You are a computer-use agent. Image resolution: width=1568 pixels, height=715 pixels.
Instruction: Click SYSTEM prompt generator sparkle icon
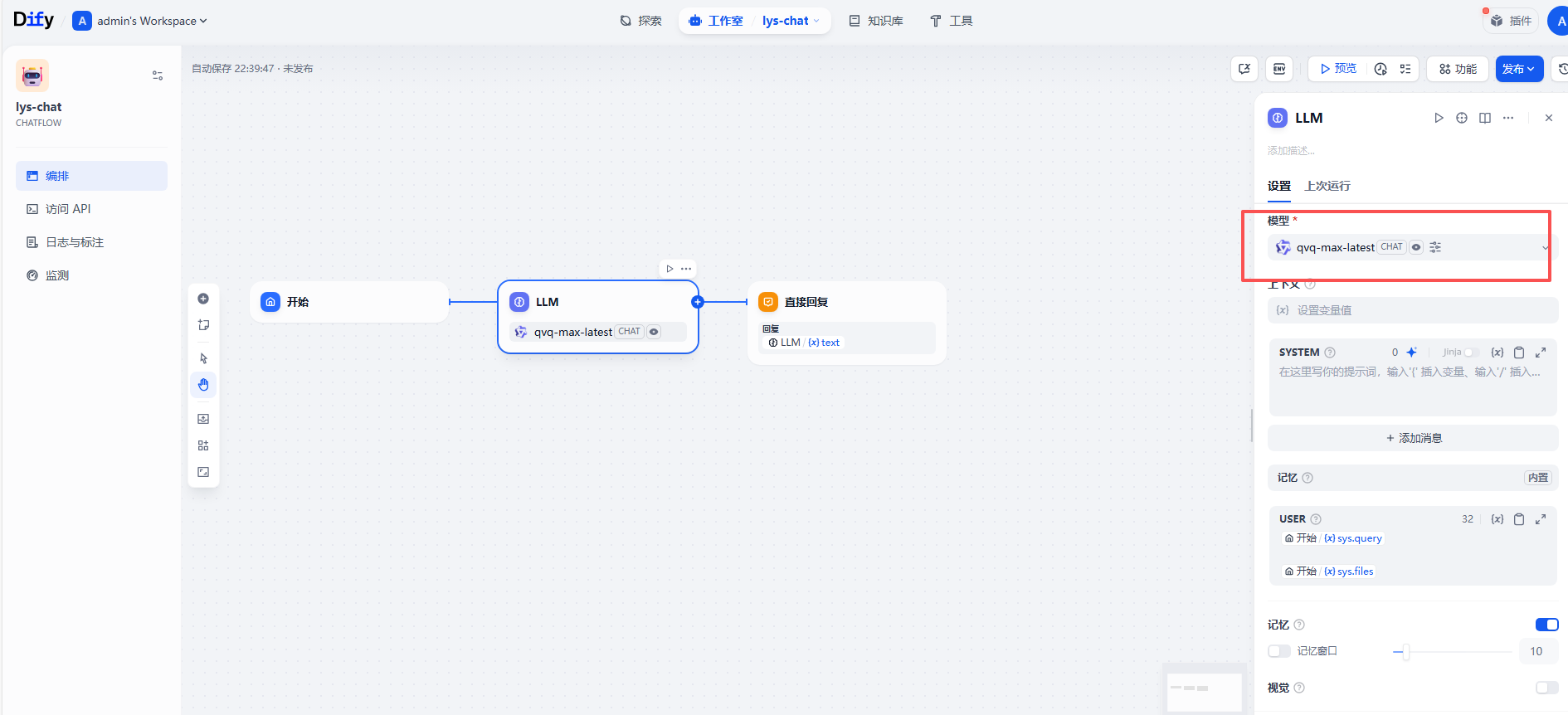pos(1411,353)
